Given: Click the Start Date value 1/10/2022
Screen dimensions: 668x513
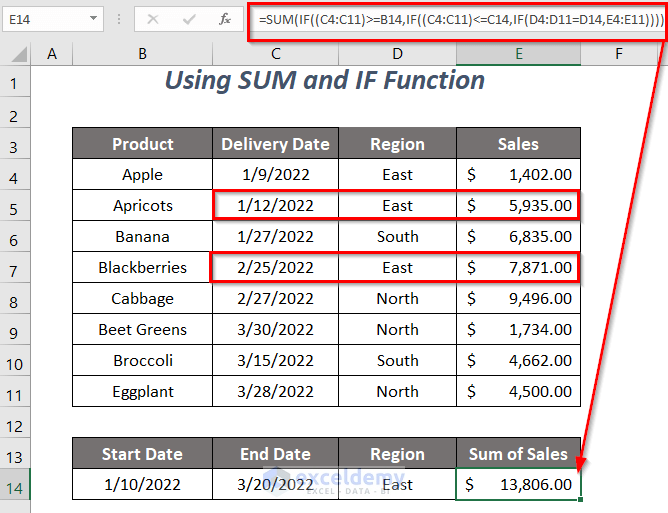Looking at the screenshot, I should click(x=142, y=485).
